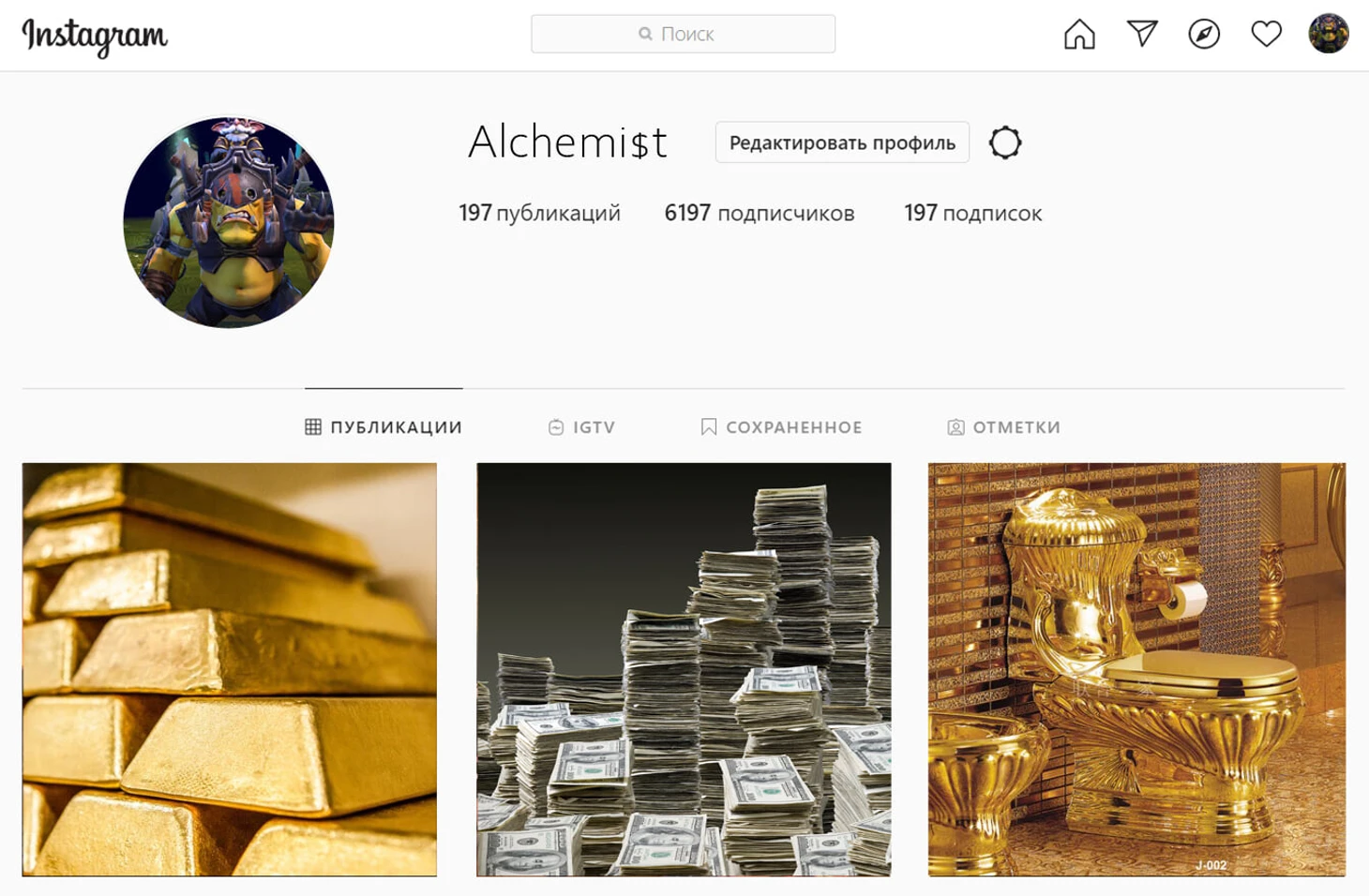Open activity notifications heart icon
Viewport: 1369px width, 896px height.
[x=1267, y=35]
